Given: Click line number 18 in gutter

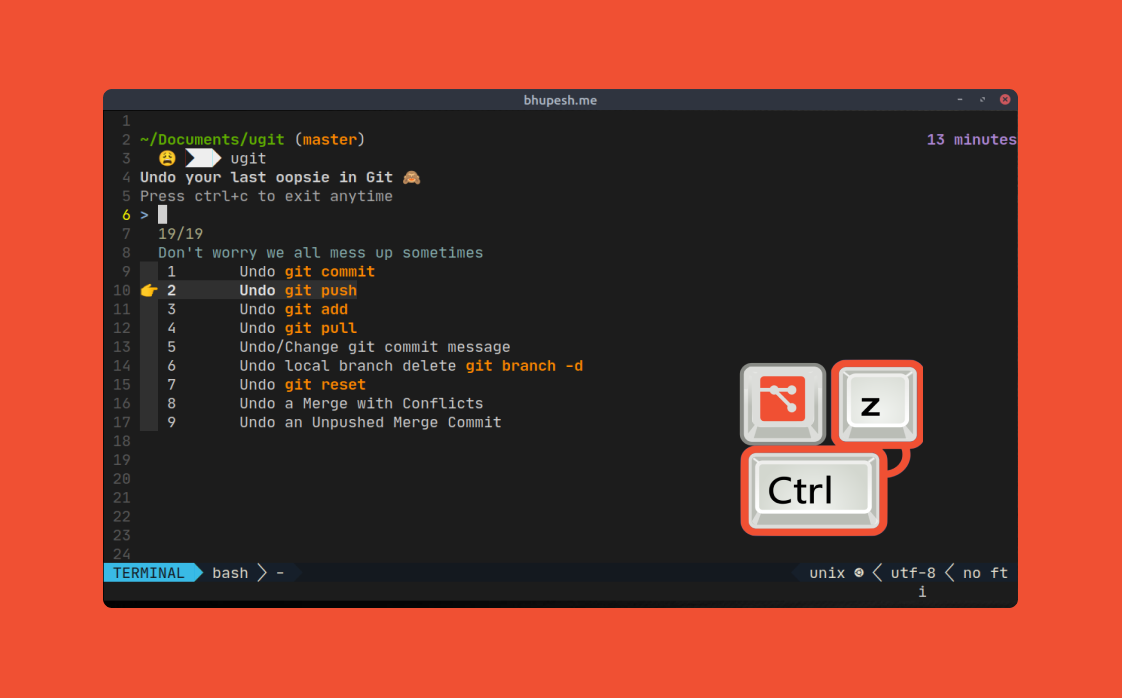Looking at the screenshot, I should point(122,441).
